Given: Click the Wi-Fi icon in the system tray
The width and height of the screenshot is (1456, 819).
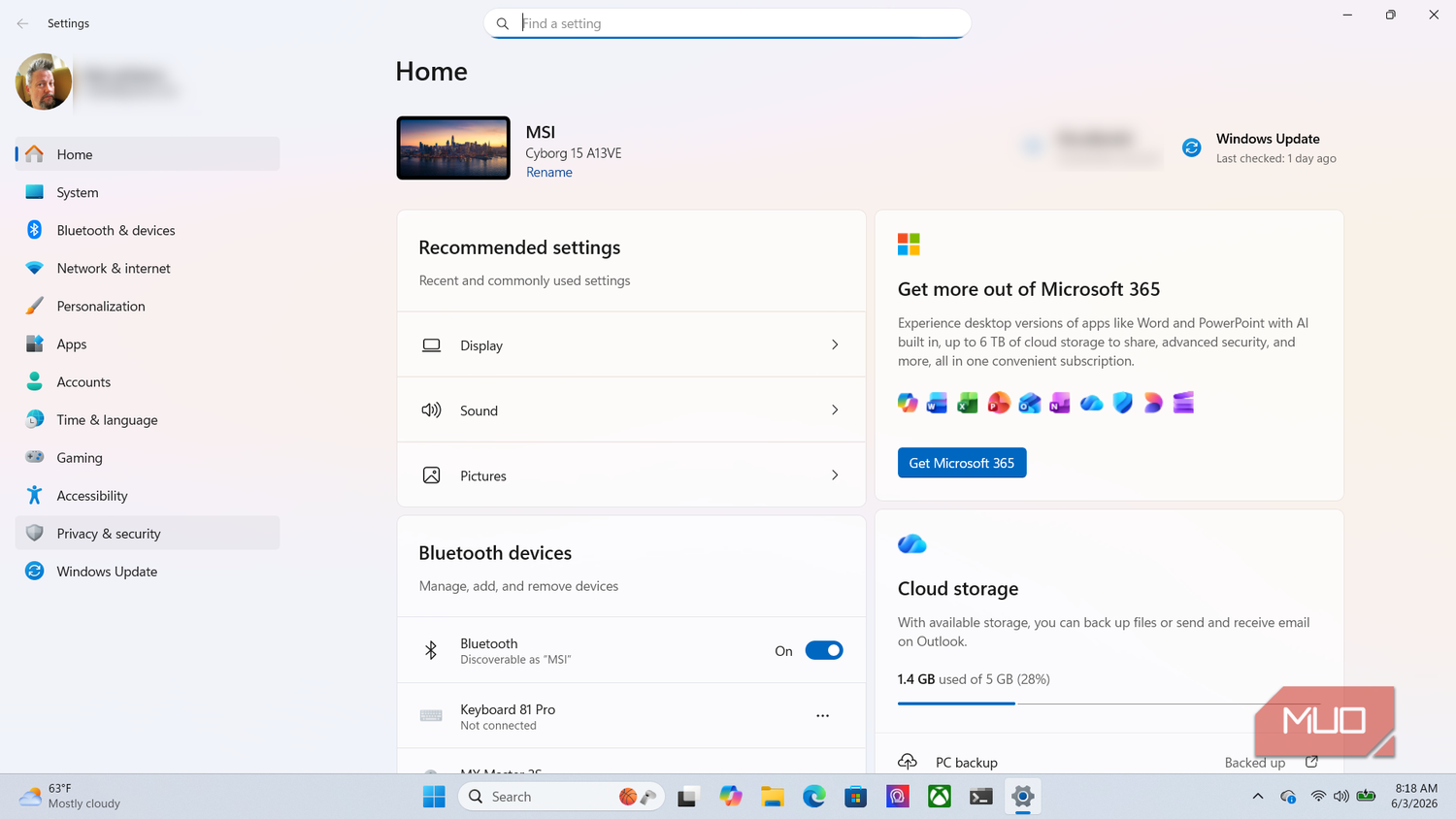Looking at the screenshot, I should pyautogui.click(x=1318, y=797).
